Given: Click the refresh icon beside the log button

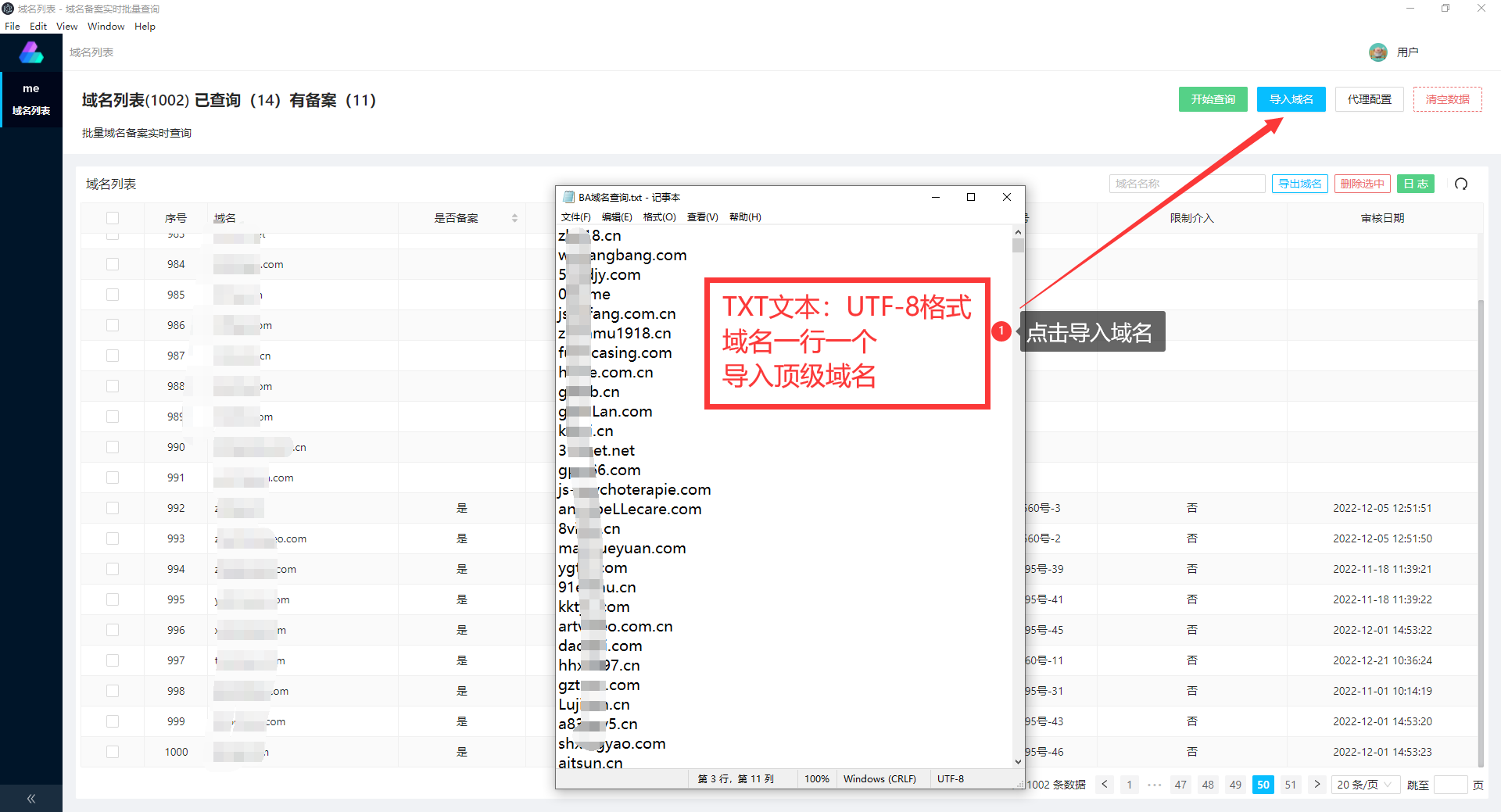Looking at the screenshot, I should tap(1460, 184).
